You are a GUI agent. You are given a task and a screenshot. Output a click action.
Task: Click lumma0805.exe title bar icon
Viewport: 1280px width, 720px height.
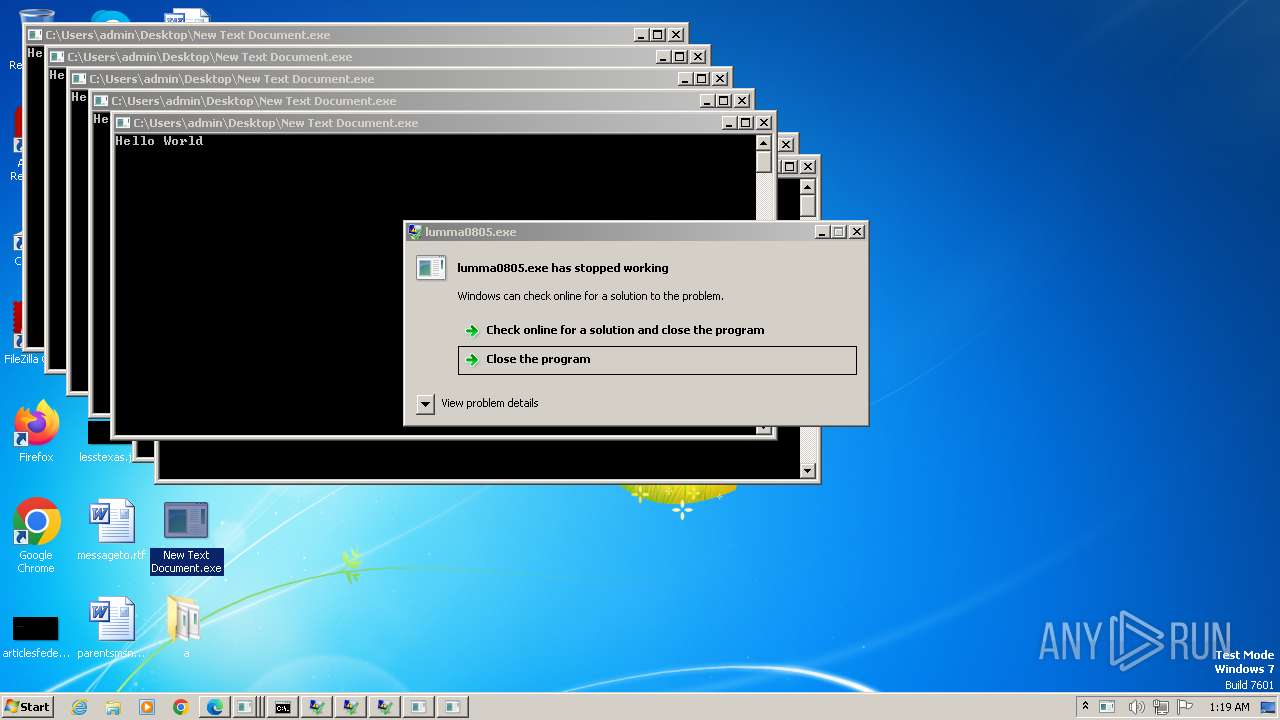pyautogui.click(x=415, y=232)
